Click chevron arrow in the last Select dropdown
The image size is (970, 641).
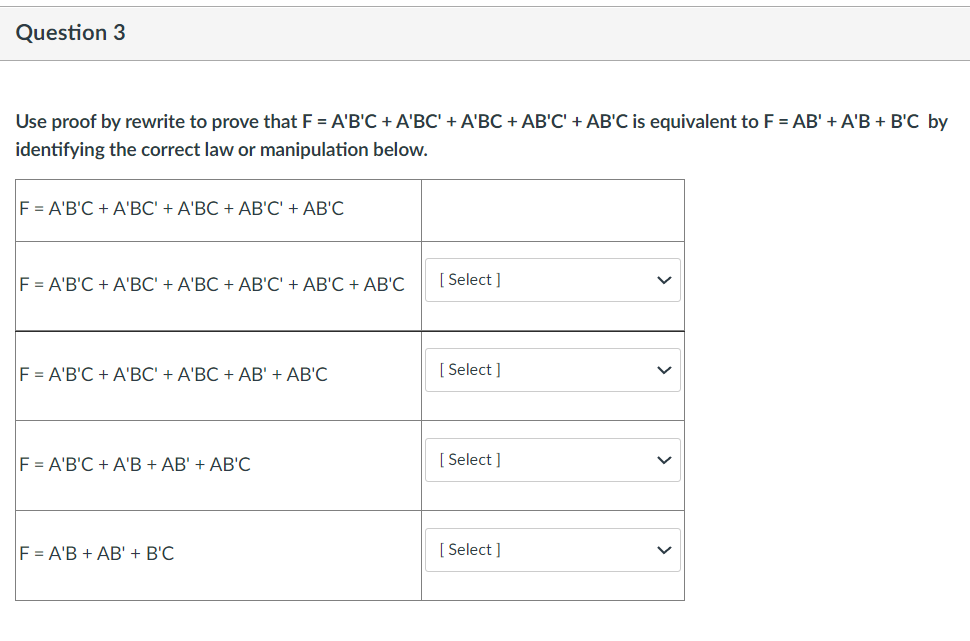click(660, 550)
